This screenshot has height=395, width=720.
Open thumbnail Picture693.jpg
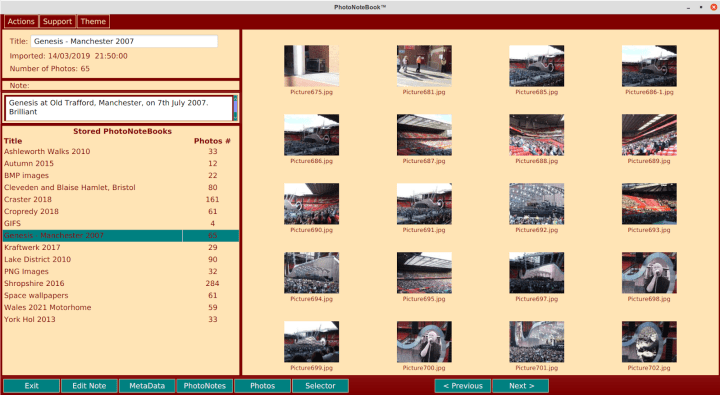click(x=649, y=203)
